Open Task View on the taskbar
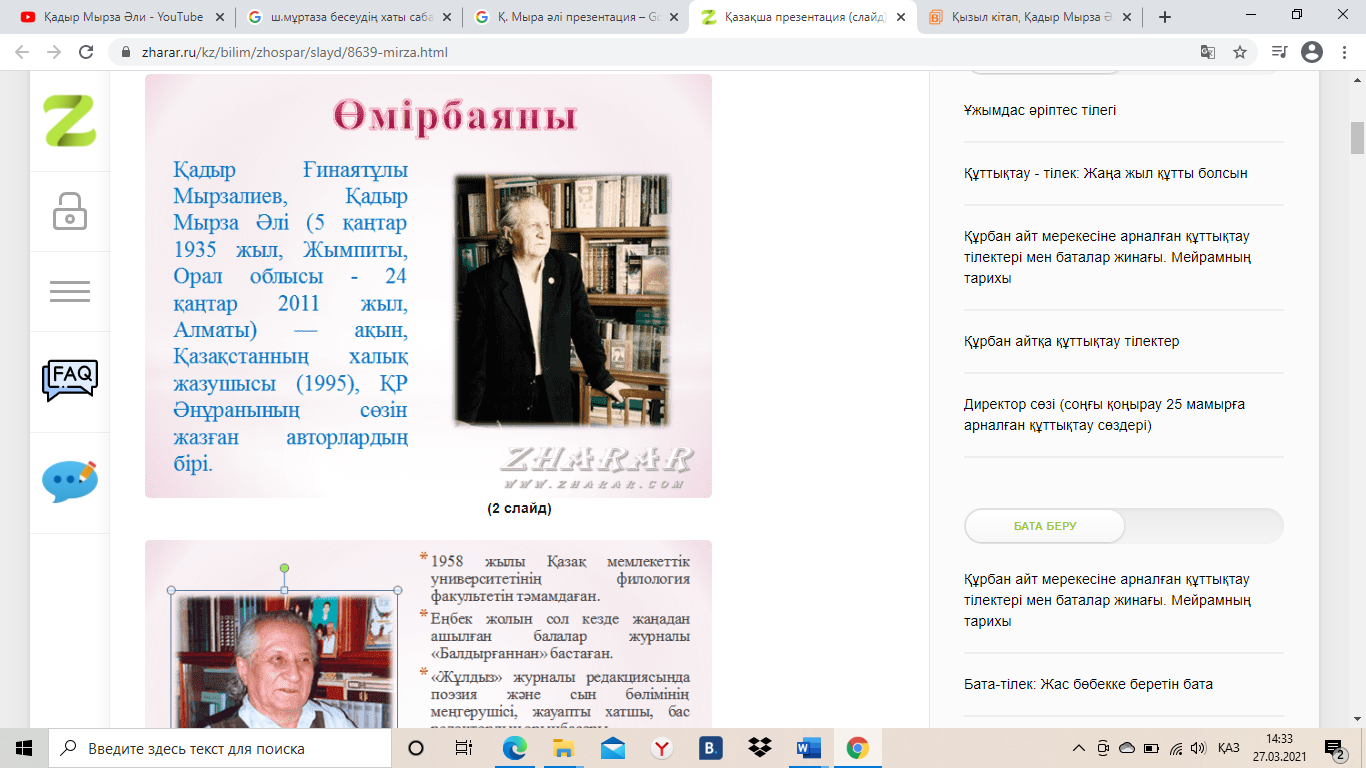The image size is (1366, 768). tap(463, 748)
